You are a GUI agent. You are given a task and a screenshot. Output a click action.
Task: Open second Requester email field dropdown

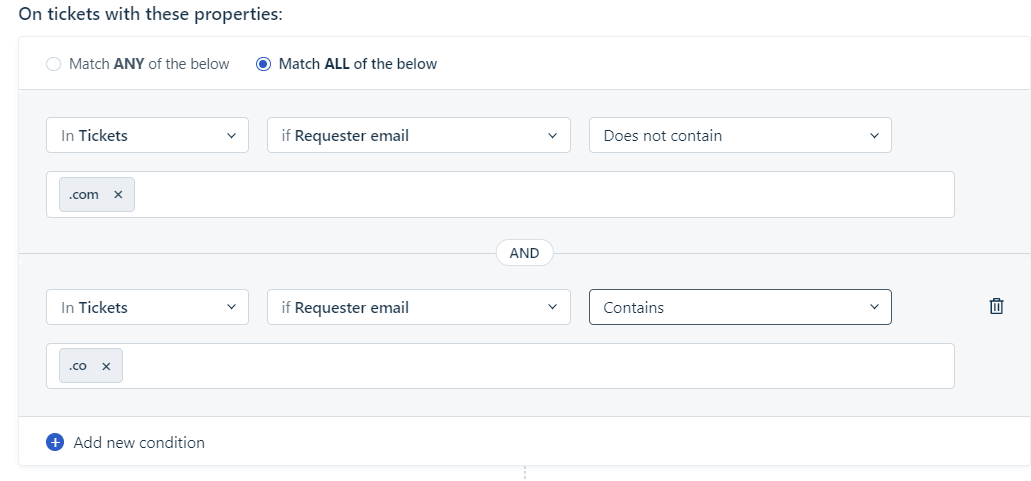coord(418,308)
